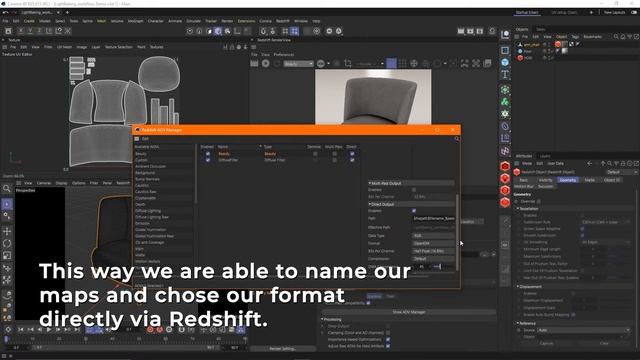Viewport: 640px width, 360px height.
Task: Open the Redshift menu in main menu bar
Action: click(x=282, y=21)
